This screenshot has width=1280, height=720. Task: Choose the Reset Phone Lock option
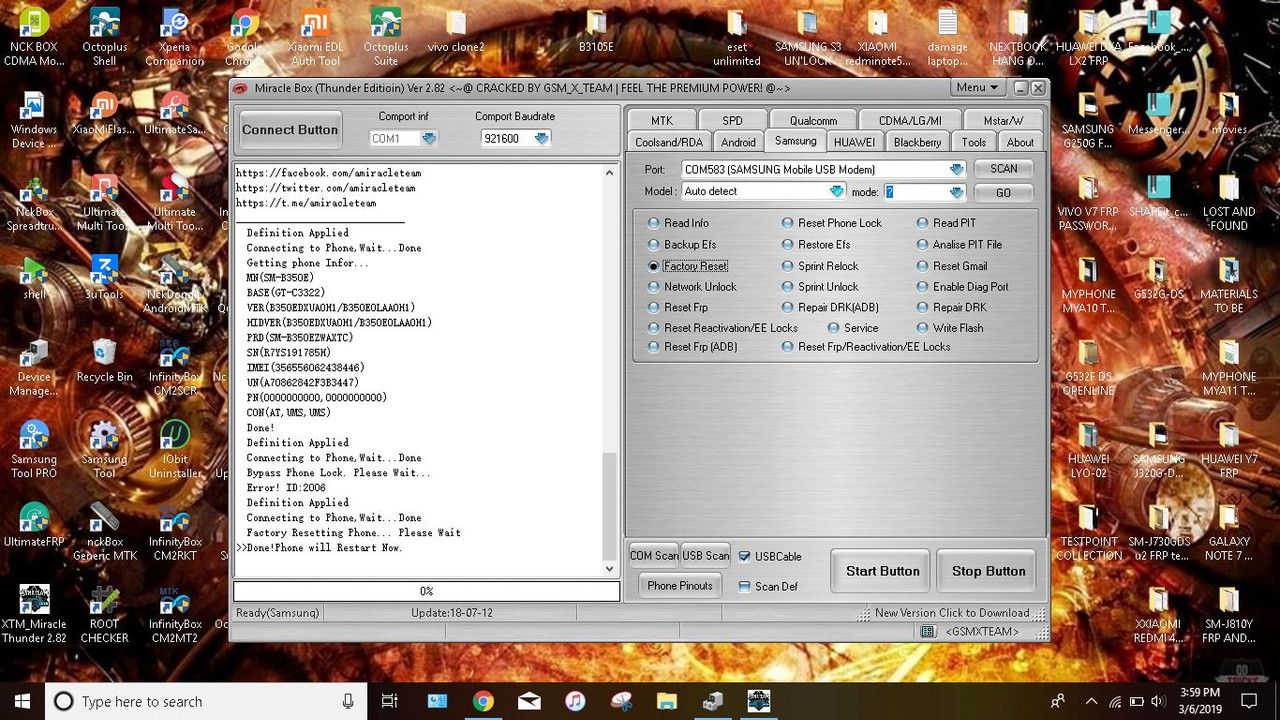(832, 223)
